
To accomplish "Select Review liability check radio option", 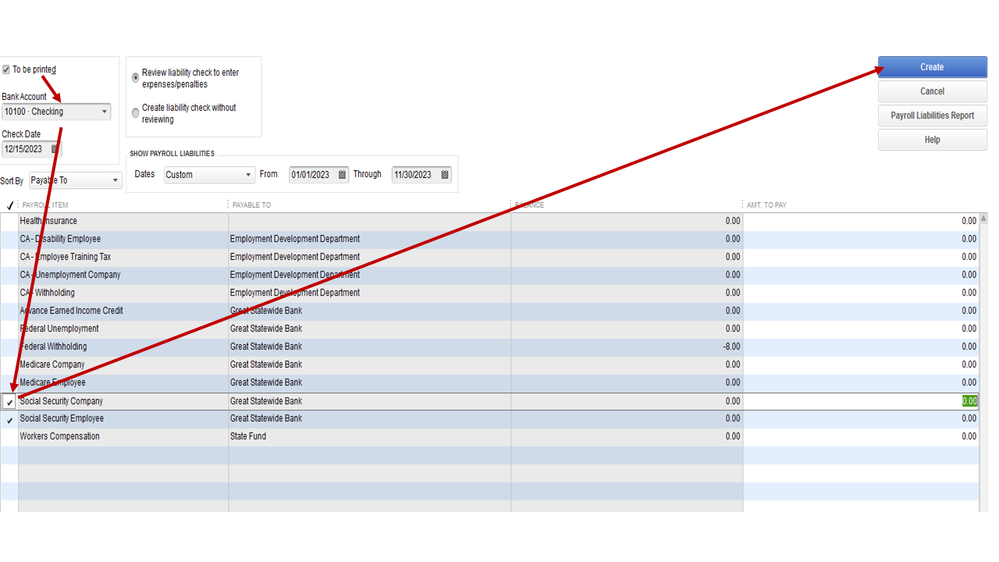I will click(x=135, y=78).
